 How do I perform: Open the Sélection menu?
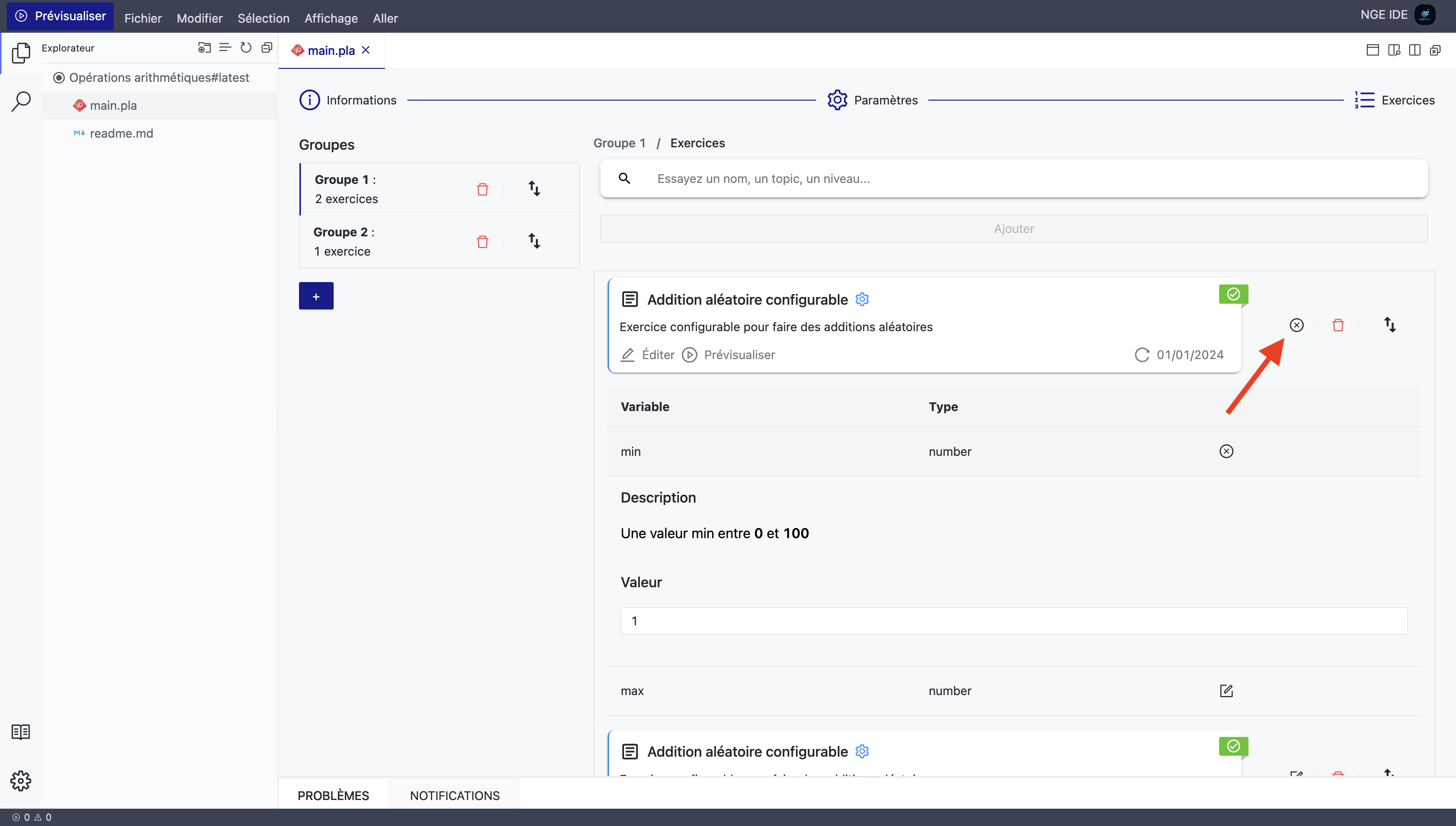click(263, 18)
